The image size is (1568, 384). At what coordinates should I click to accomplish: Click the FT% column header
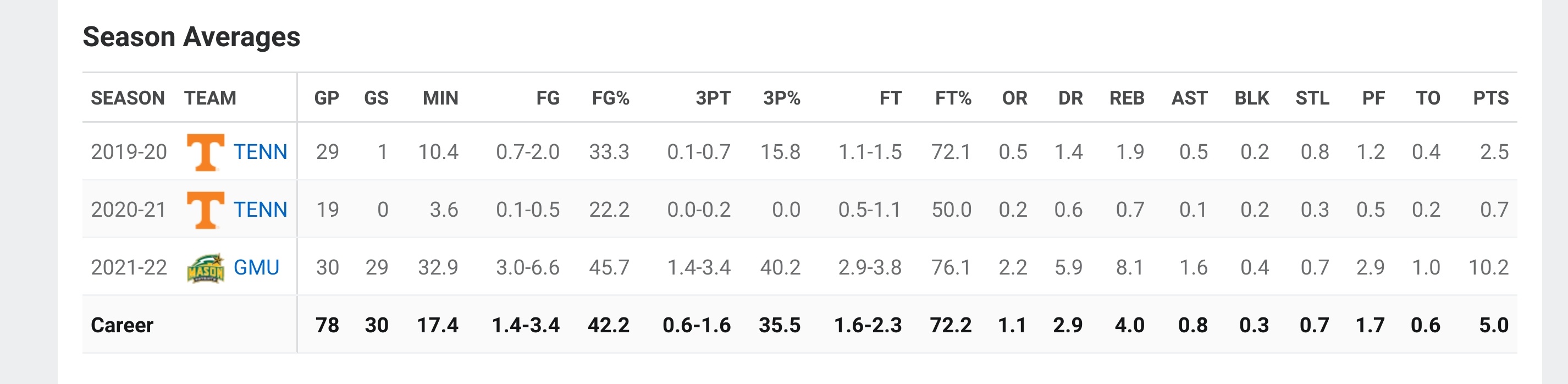coord(953,98)
